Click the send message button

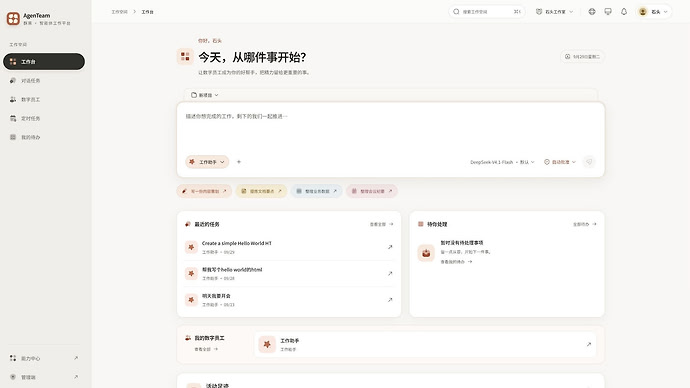tap(589, 162)
